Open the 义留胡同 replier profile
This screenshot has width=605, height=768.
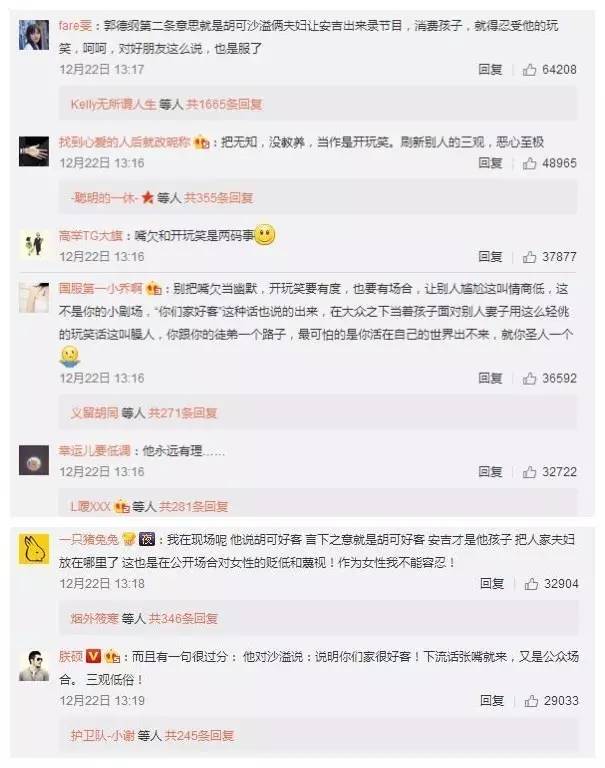click(x=95, y=413)
